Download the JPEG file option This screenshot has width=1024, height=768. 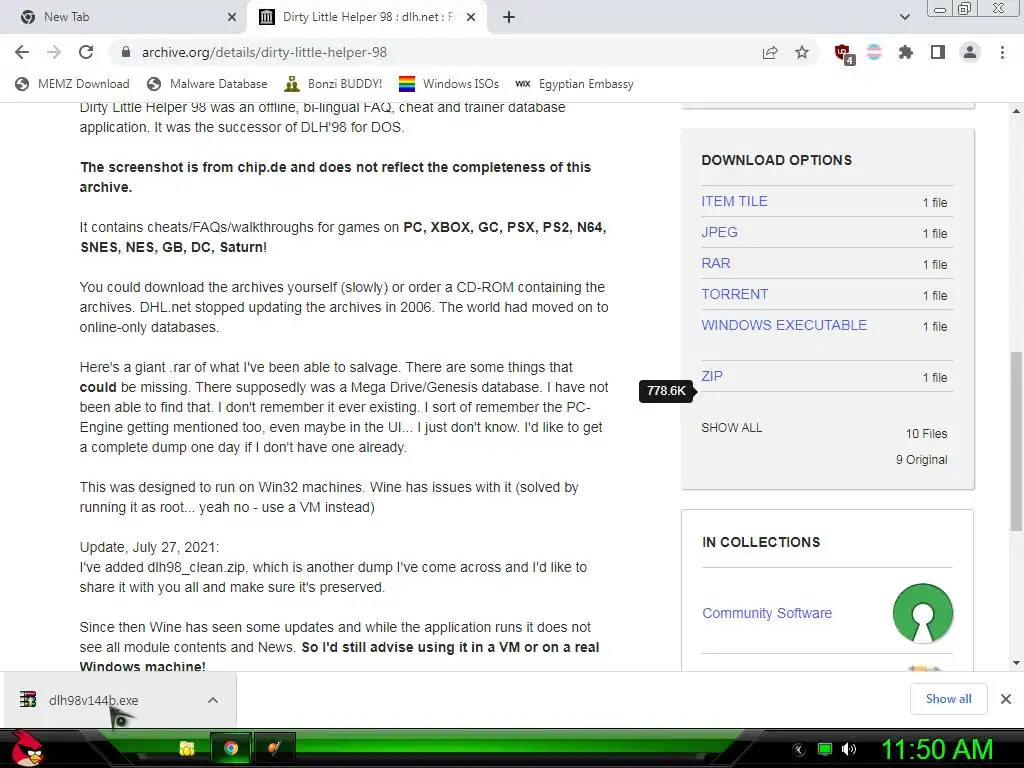(719, 232)
